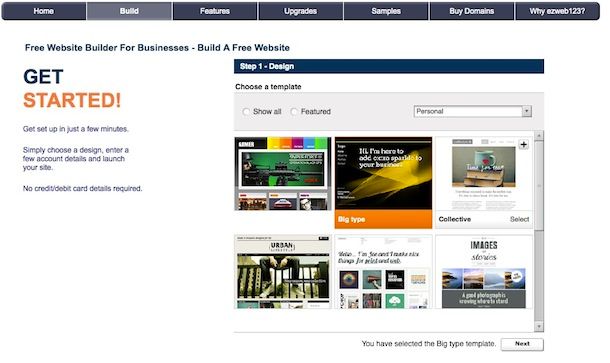The width and height of the screenshot is (610, 363).
Task: Select the portfolio grid template thumbnail
Action: [x=383, y=272]
